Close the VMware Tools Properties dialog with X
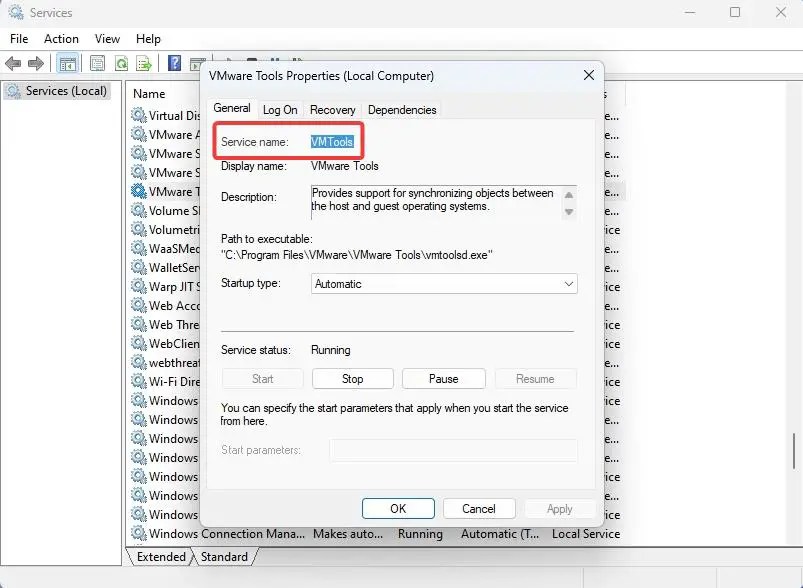 588,75
